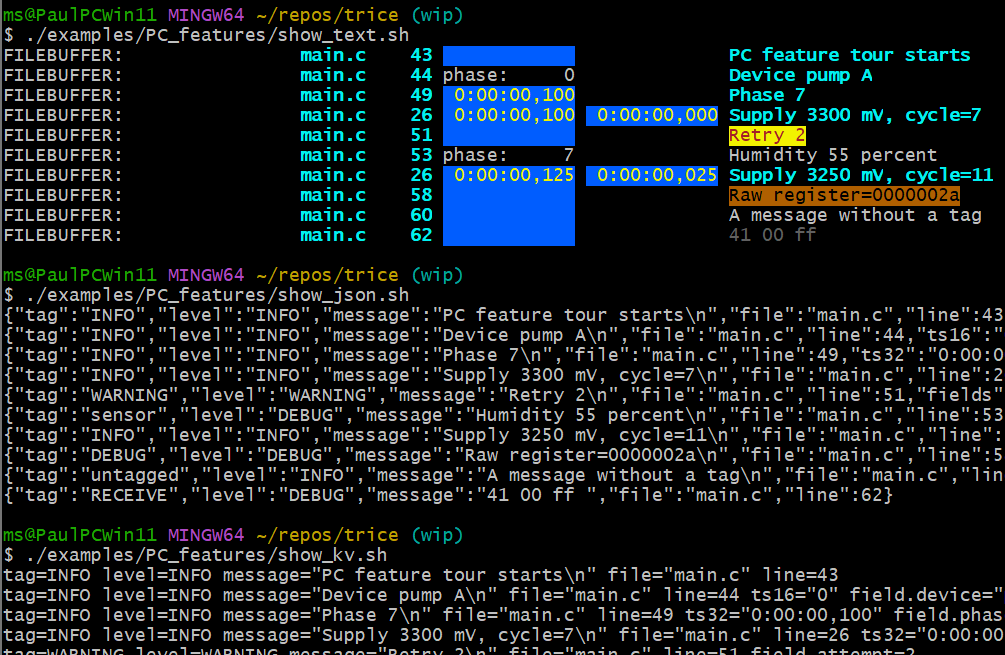Click the 0:00:00,025 blue timestamp
Image resolution: width=1005 pixels, height=655 pixels.
pyautogui.click(x=652, y=175)
